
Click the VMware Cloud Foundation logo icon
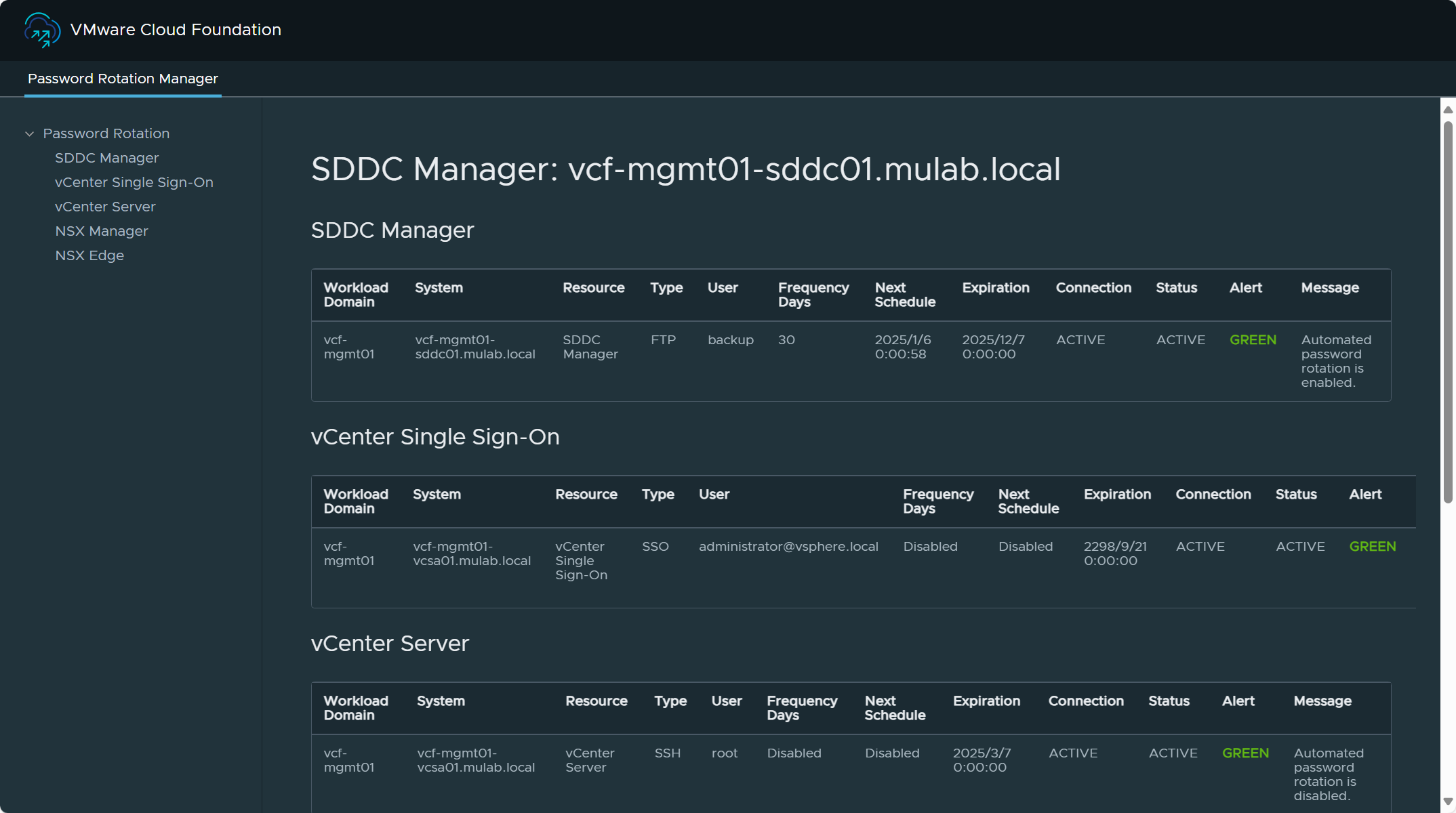click(x=42, y=30)
